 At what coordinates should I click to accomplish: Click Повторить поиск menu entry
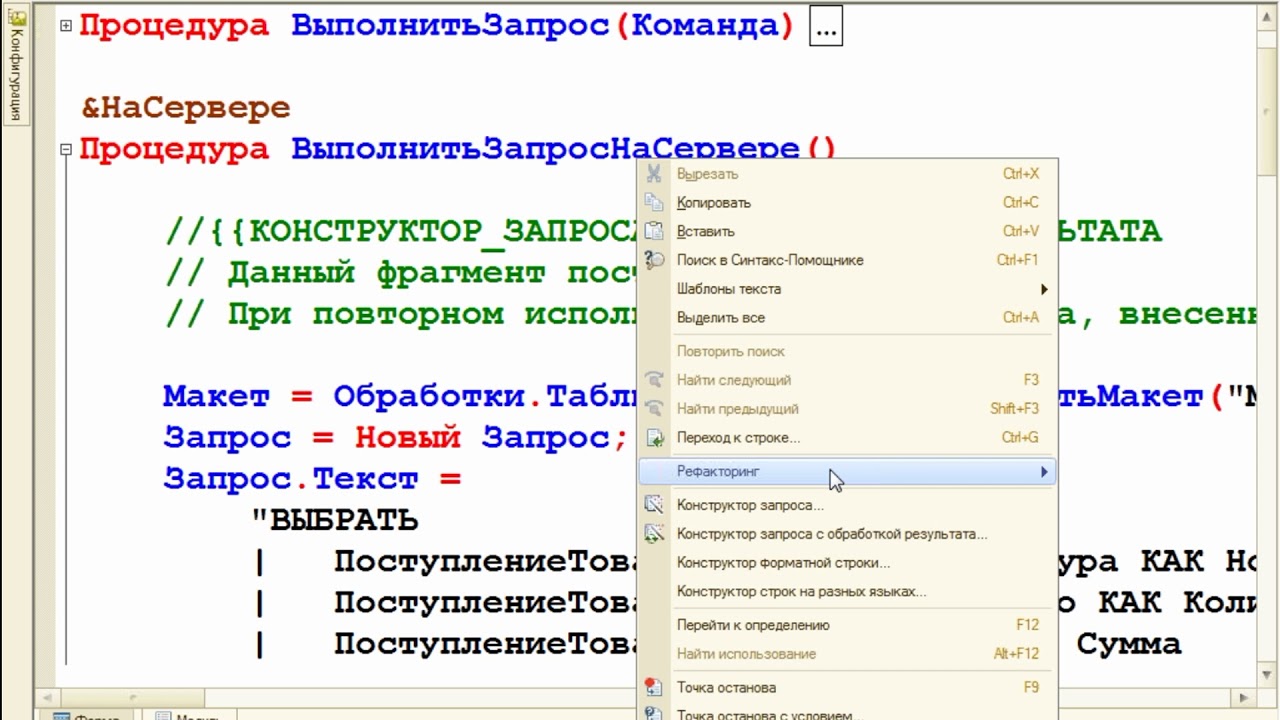847,351
